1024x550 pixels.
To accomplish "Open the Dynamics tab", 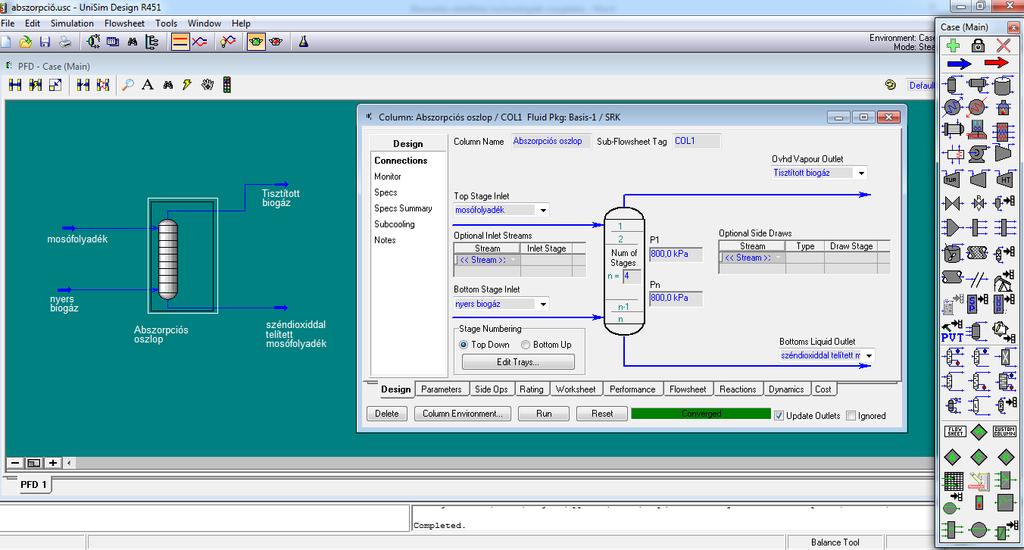I will pos(786,389).
